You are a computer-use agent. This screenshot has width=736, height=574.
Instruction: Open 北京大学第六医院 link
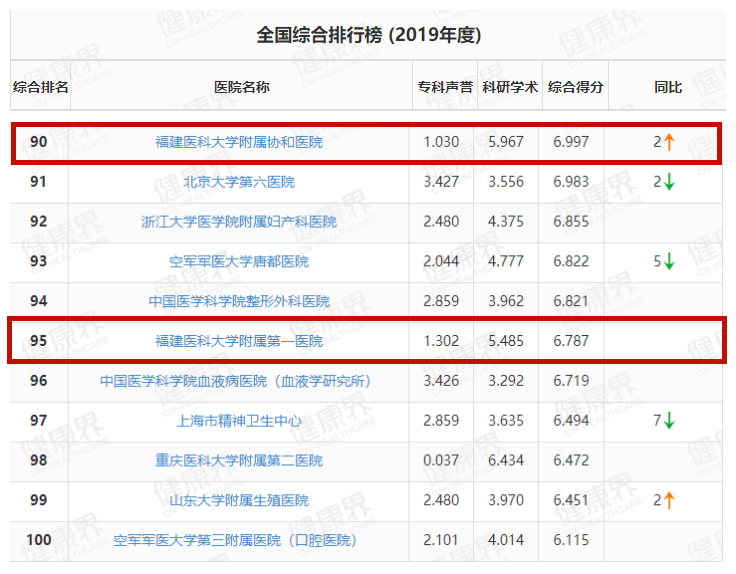239,182
